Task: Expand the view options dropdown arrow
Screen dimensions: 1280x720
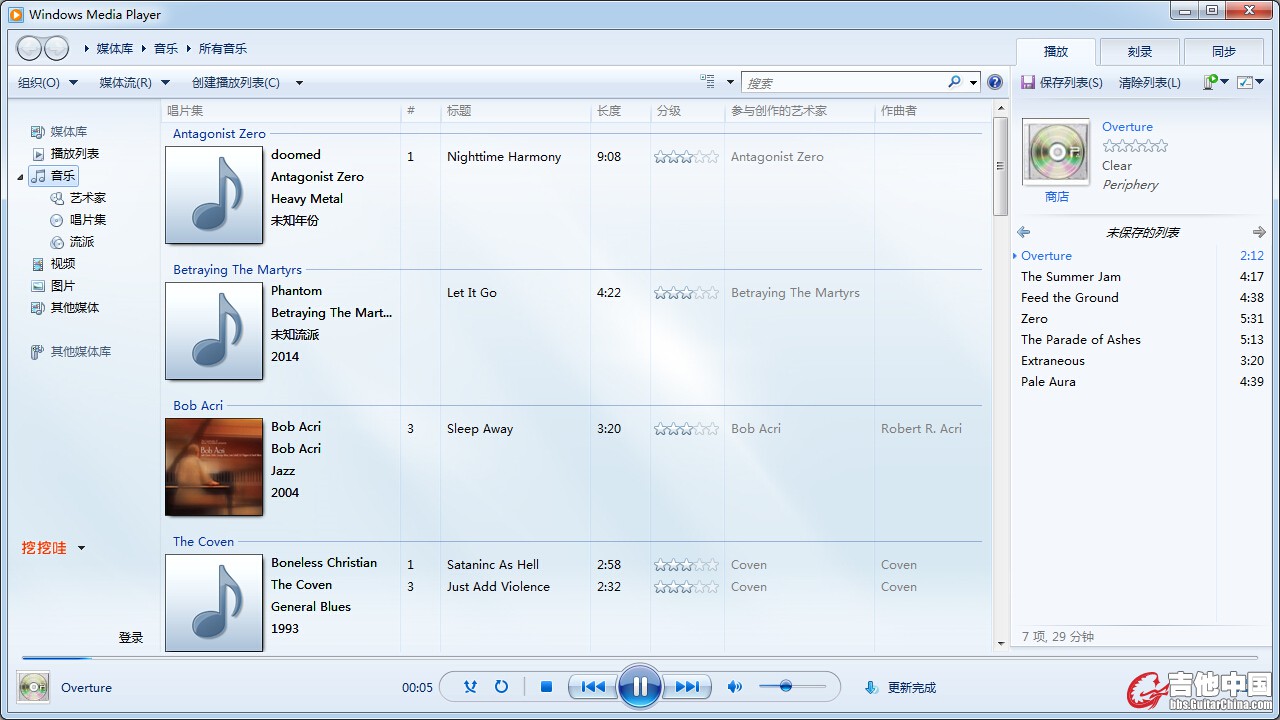Action: 730,82
